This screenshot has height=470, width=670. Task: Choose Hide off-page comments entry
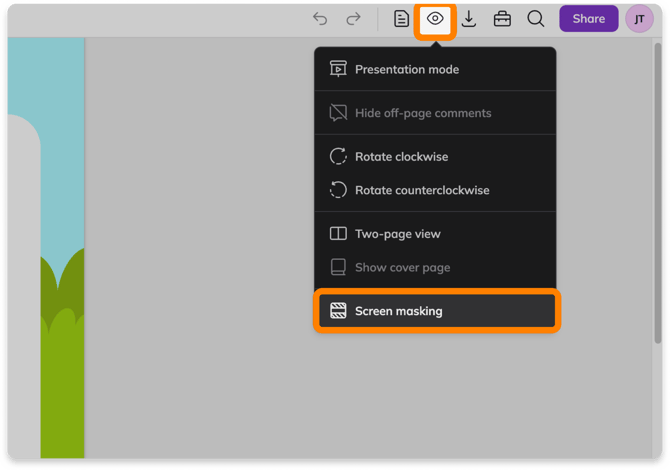(x=435, y=113)
